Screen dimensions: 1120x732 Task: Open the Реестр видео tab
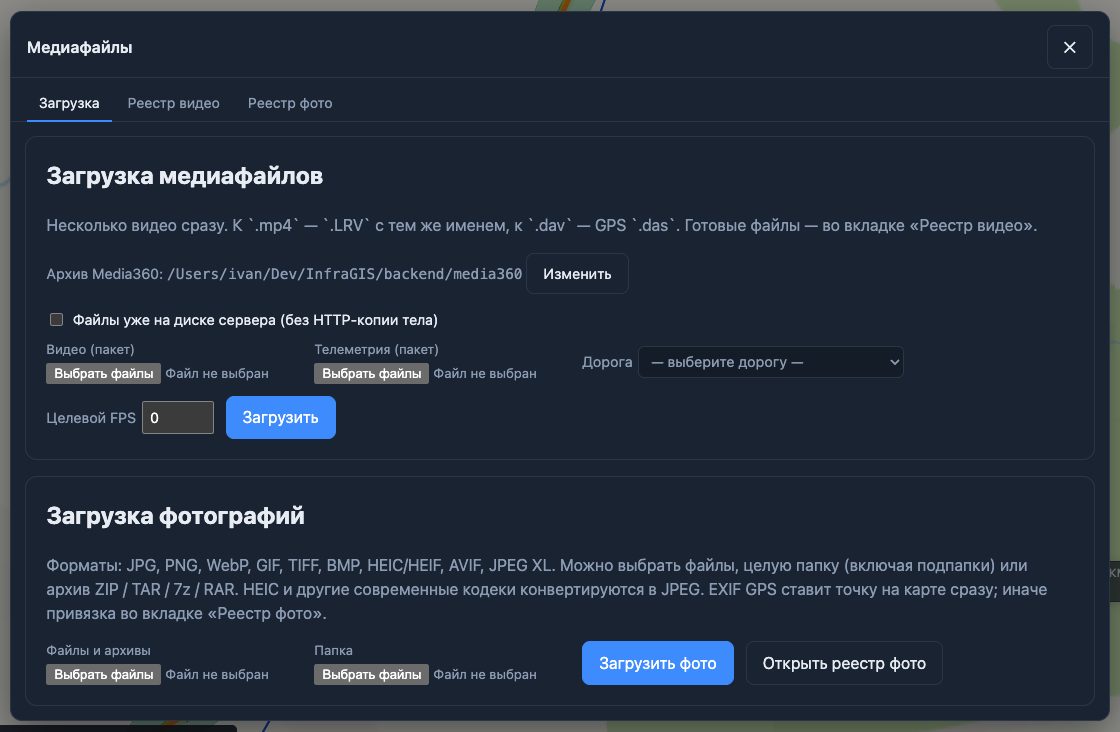click(x=174, y=103)
